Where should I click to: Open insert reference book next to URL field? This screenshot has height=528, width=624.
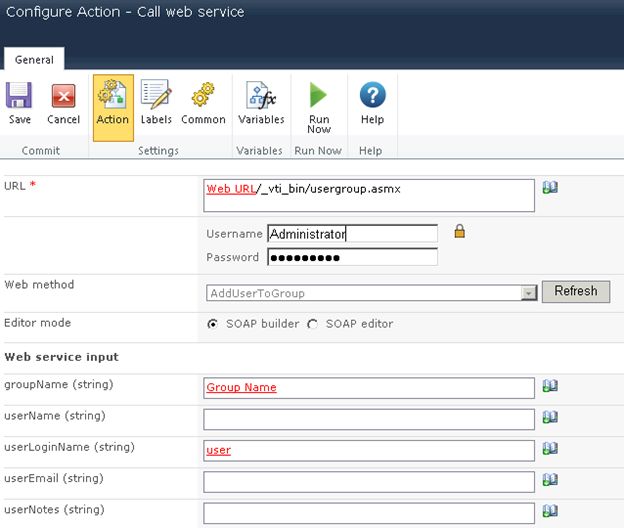coord(550,187)
